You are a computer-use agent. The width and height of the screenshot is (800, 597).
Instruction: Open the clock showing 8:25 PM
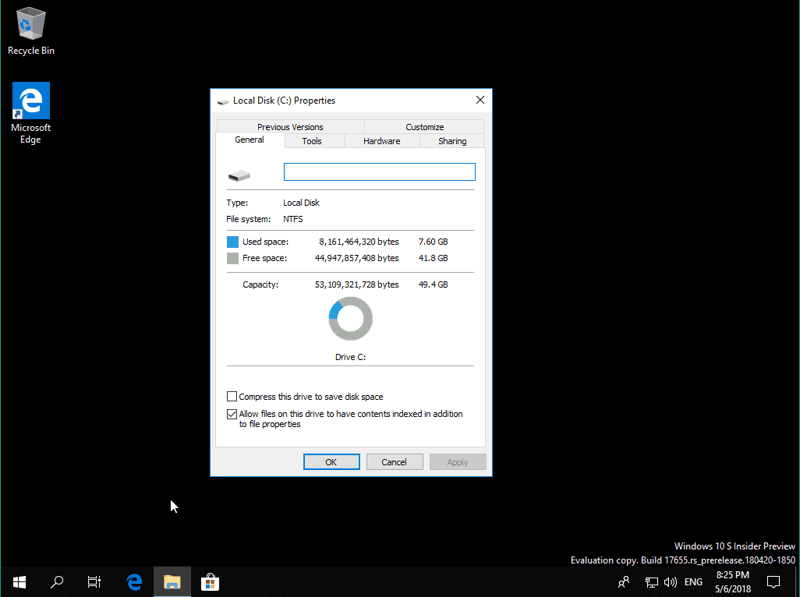[x=733, y=582]
